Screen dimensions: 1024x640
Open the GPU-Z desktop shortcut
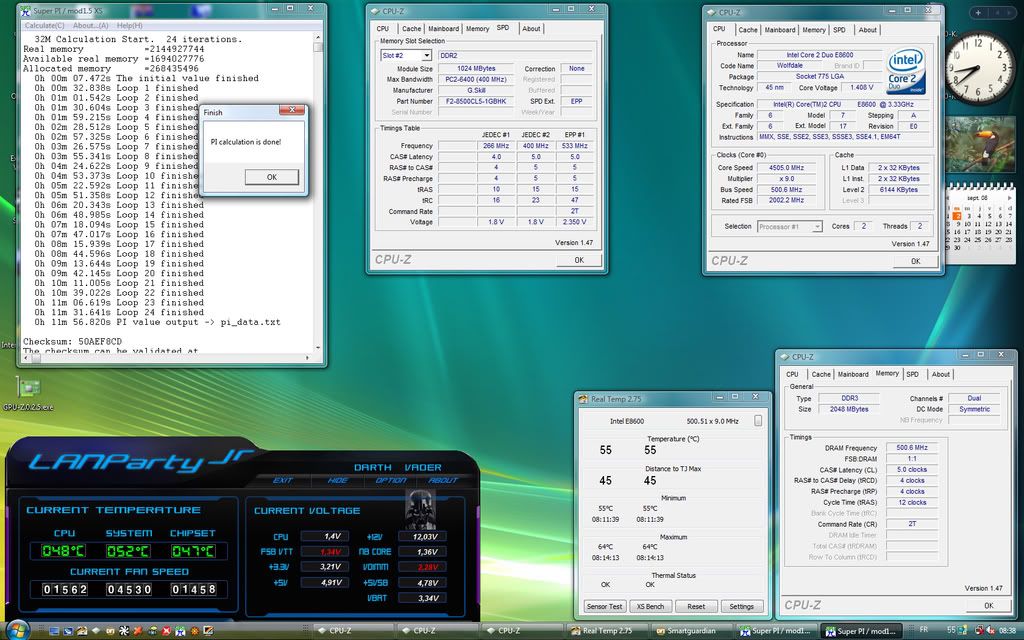point(29,389)
